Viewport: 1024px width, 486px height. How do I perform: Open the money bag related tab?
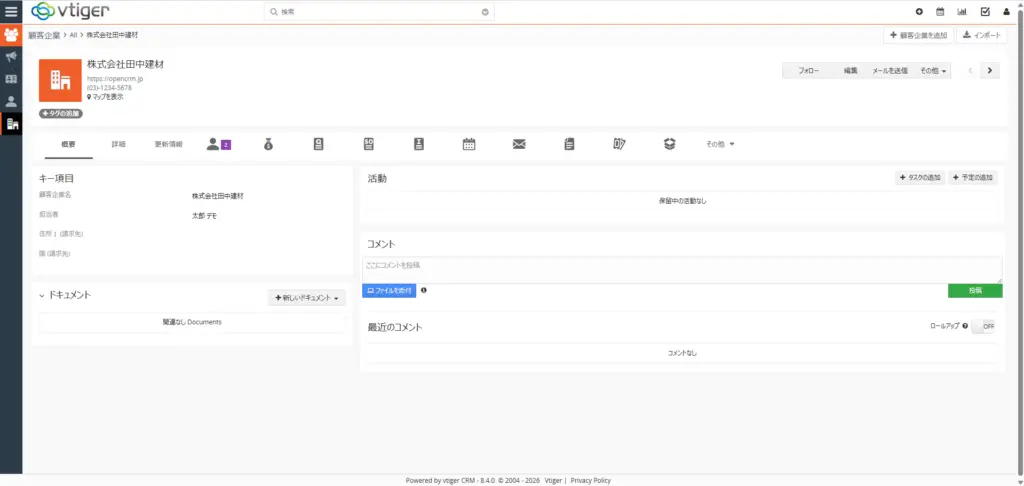[268, 144]
